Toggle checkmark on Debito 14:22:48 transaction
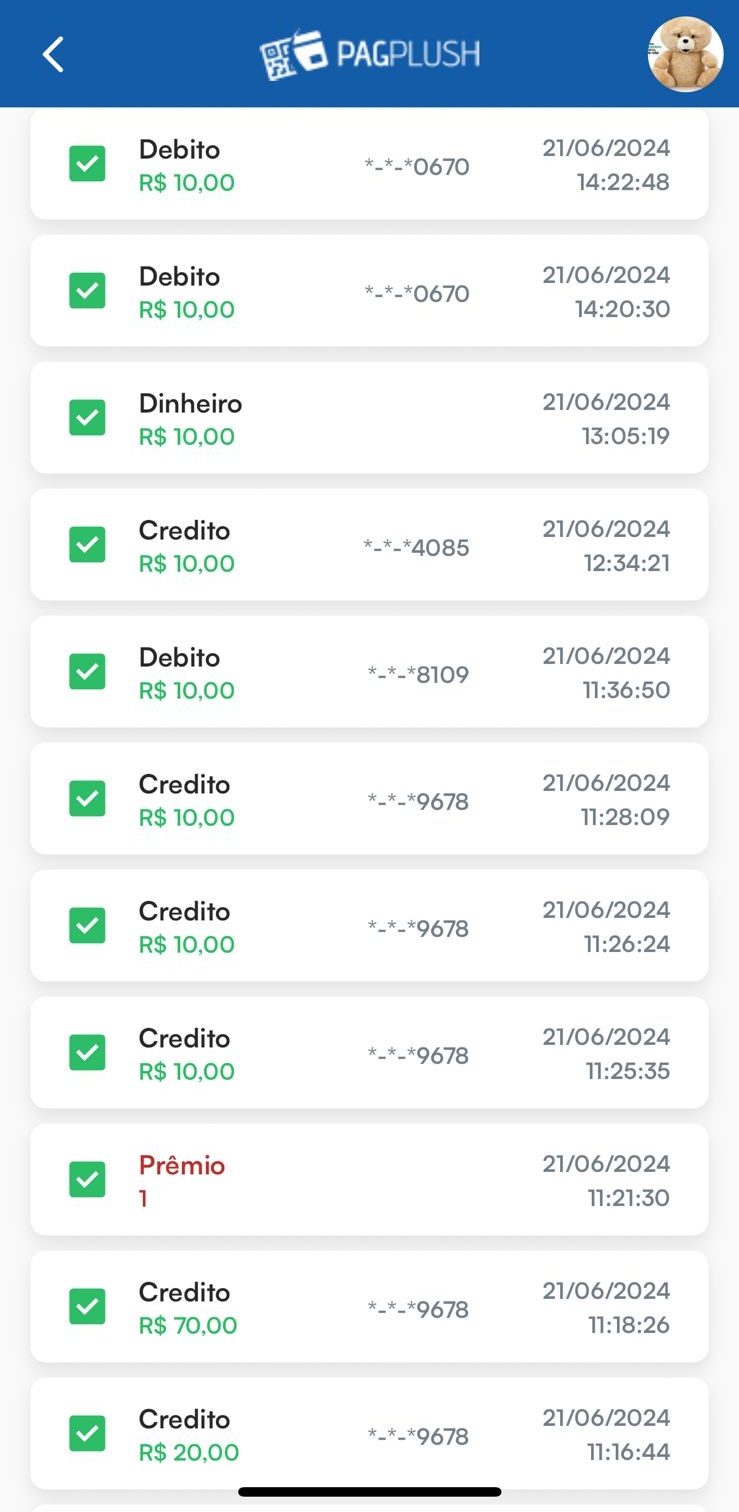 pos(87,164)
